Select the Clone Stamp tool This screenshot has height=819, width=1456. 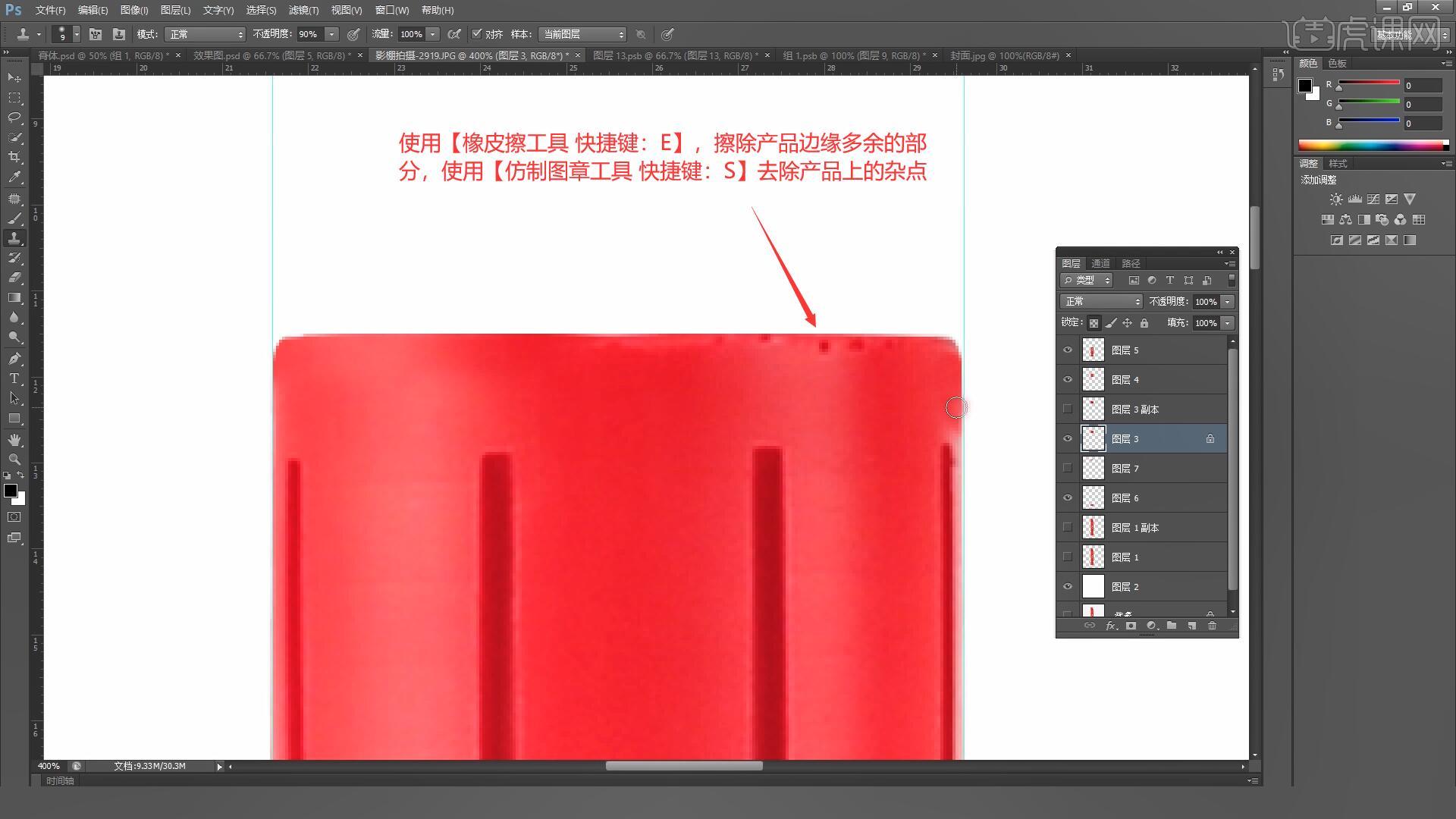click(x=14, y=238)
